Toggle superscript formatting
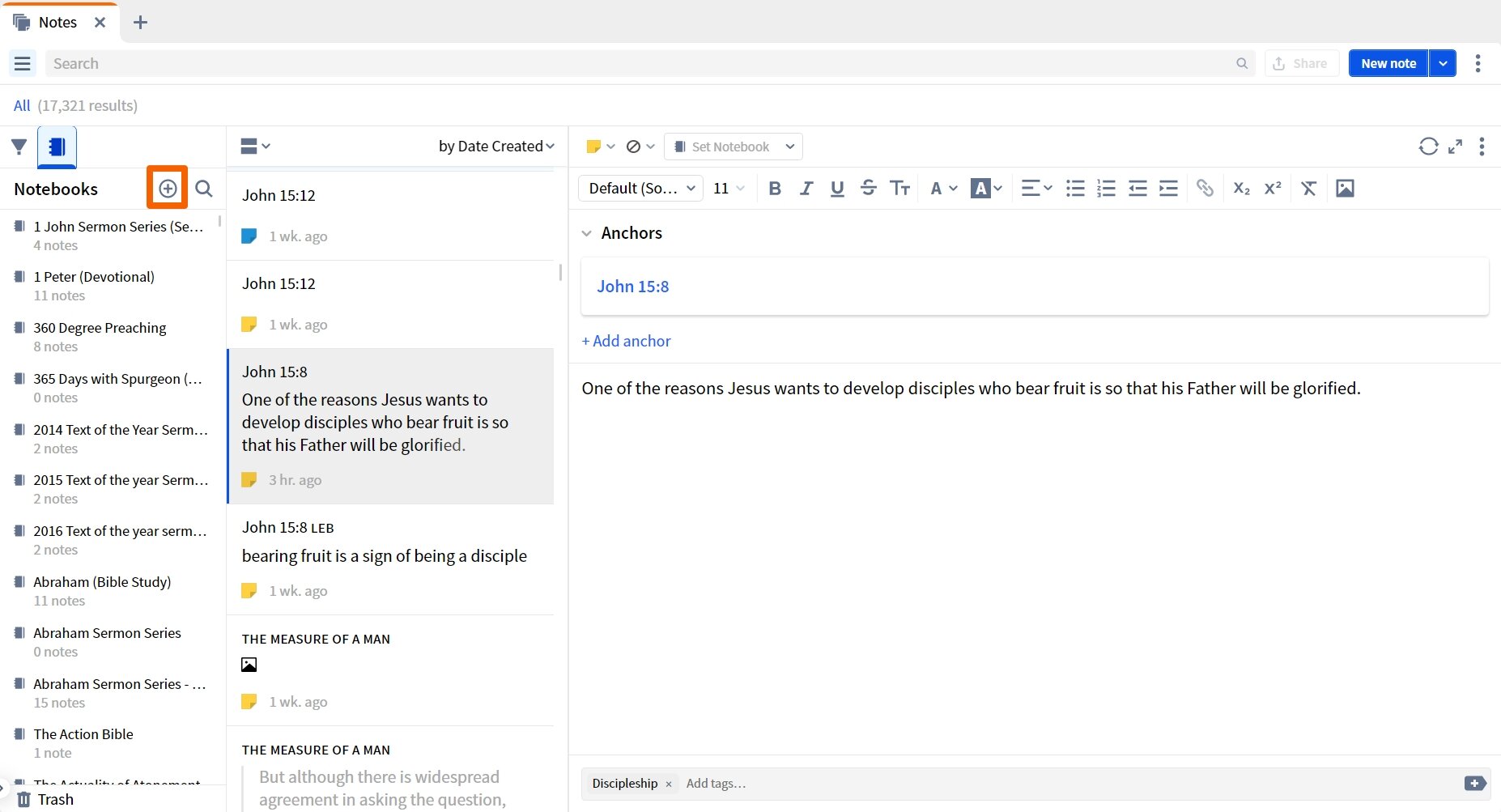 click(1273, 189)
